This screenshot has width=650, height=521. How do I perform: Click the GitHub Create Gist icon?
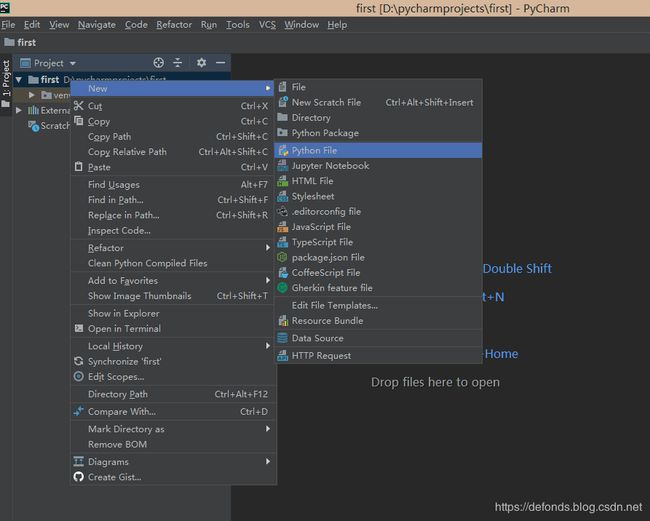coord(78,477)
